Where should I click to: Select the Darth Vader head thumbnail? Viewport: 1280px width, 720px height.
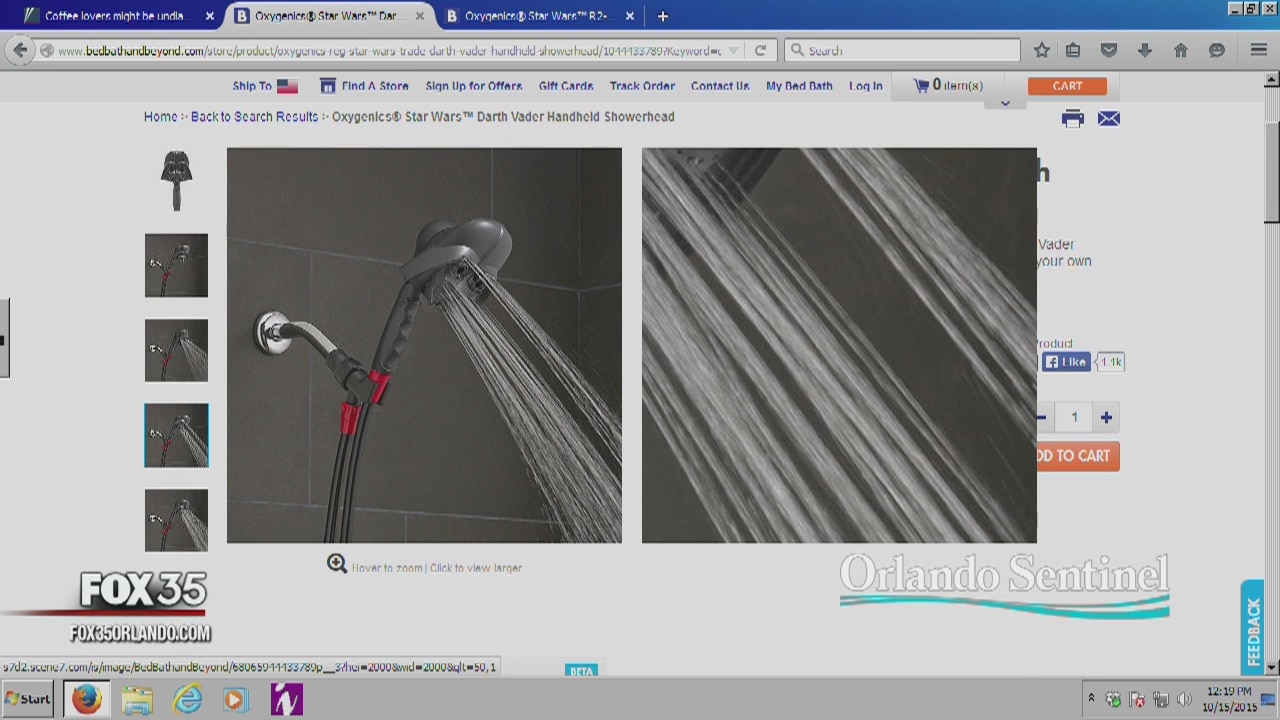[x=176, y=181]
